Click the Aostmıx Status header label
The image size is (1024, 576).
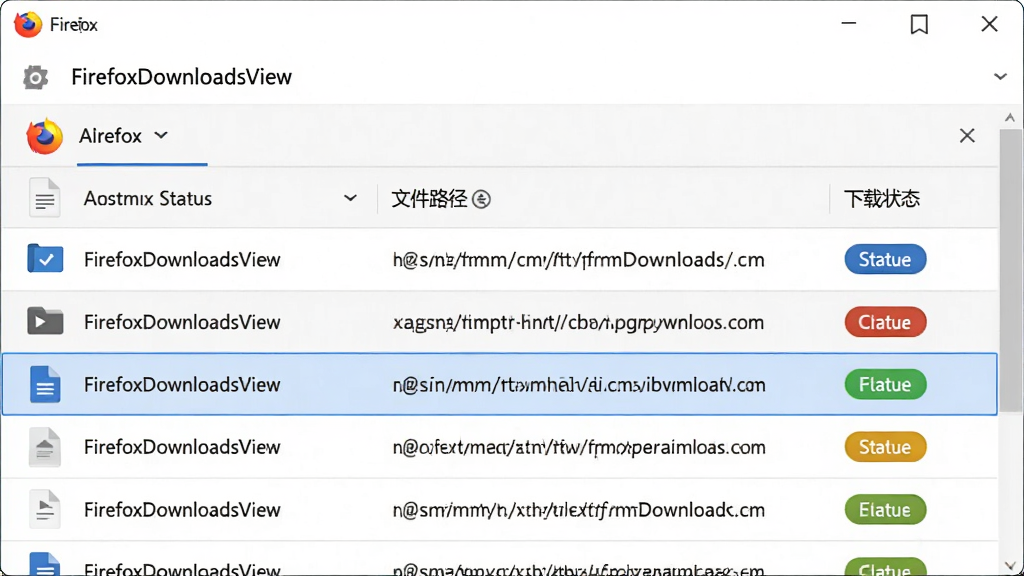[148, 199]
